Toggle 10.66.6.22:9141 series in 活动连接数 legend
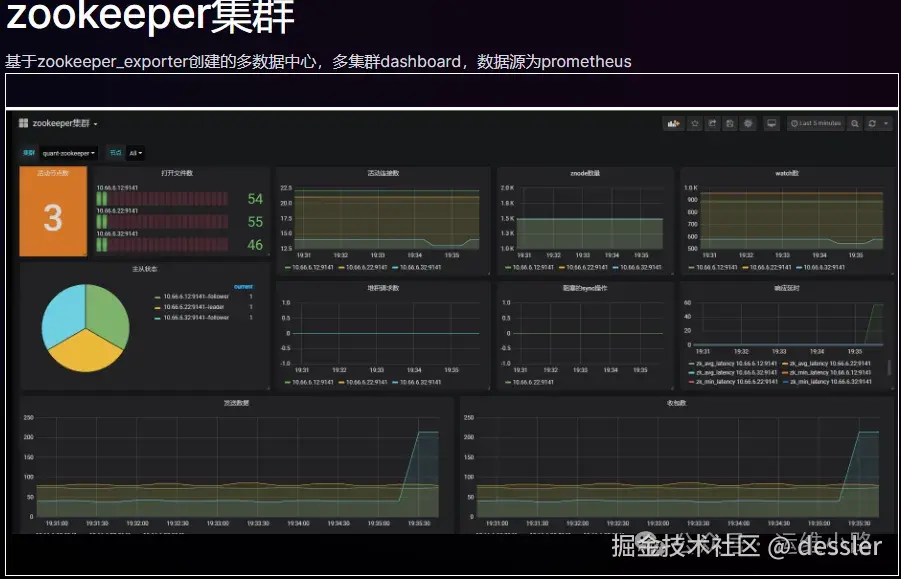The image size is (901, 579). coord(363,268)
